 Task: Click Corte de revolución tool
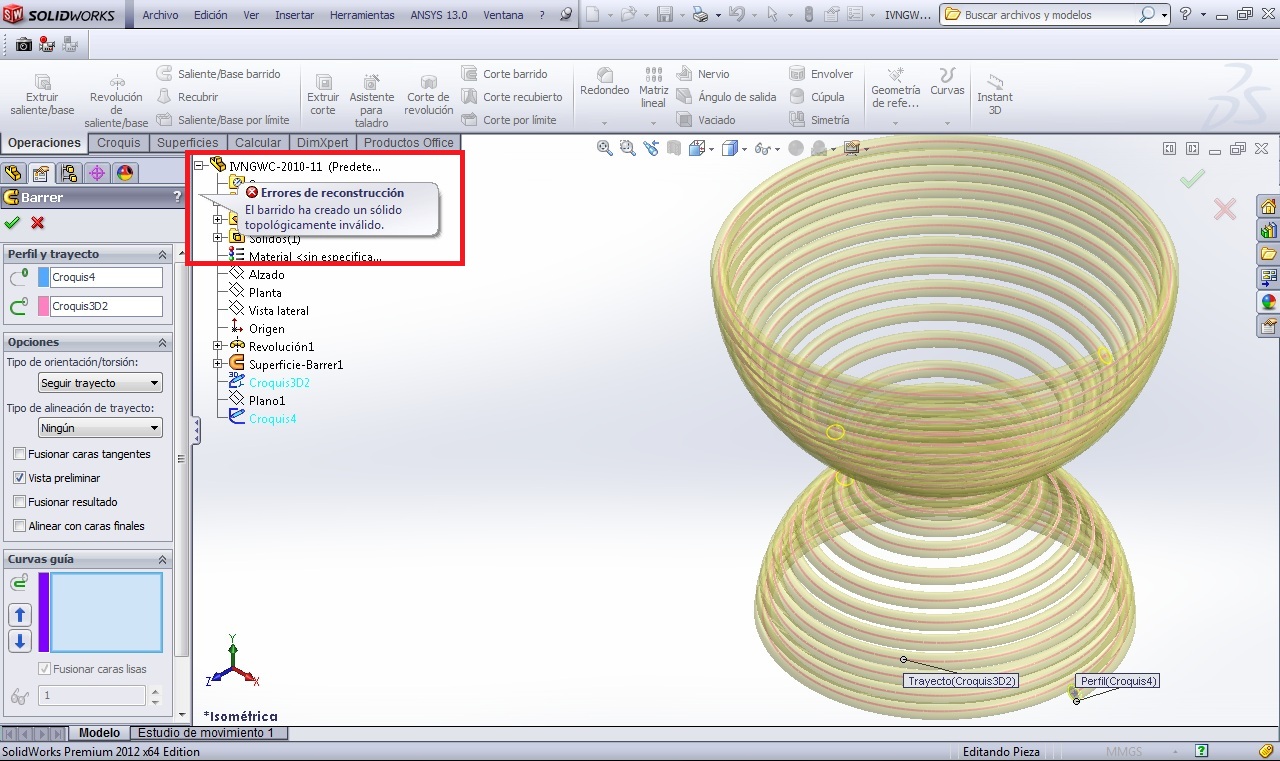429,95
